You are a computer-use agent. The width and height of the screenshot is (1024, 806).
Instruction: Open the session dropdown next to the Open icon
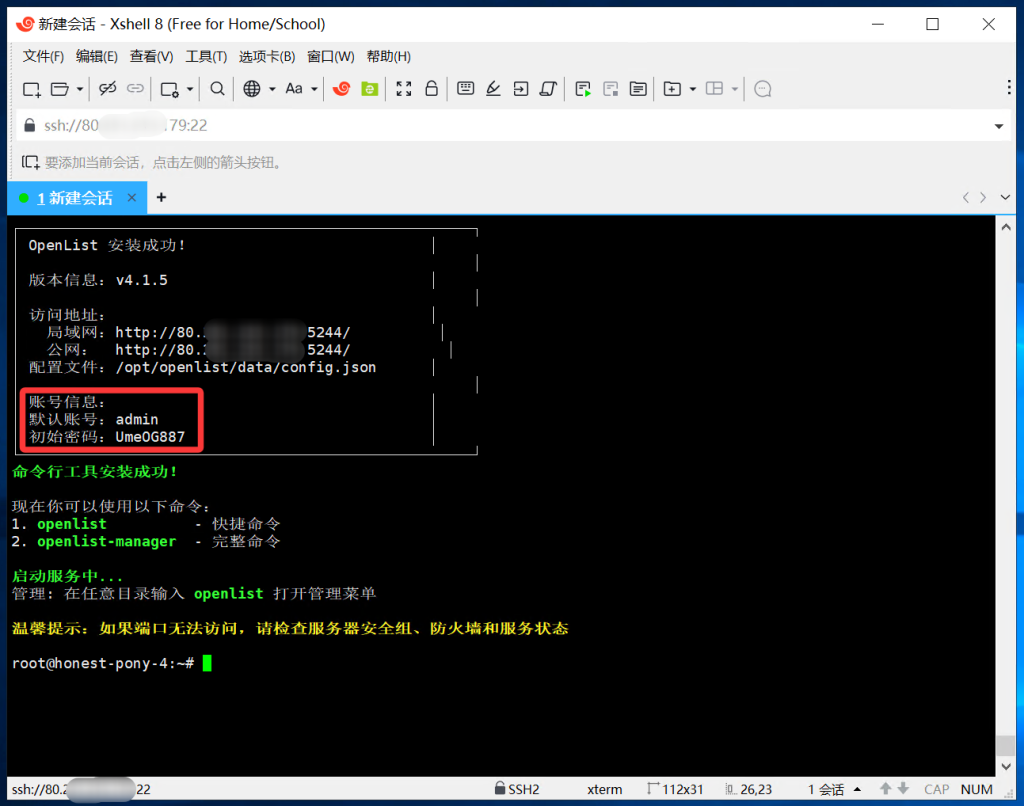point(78,89)
